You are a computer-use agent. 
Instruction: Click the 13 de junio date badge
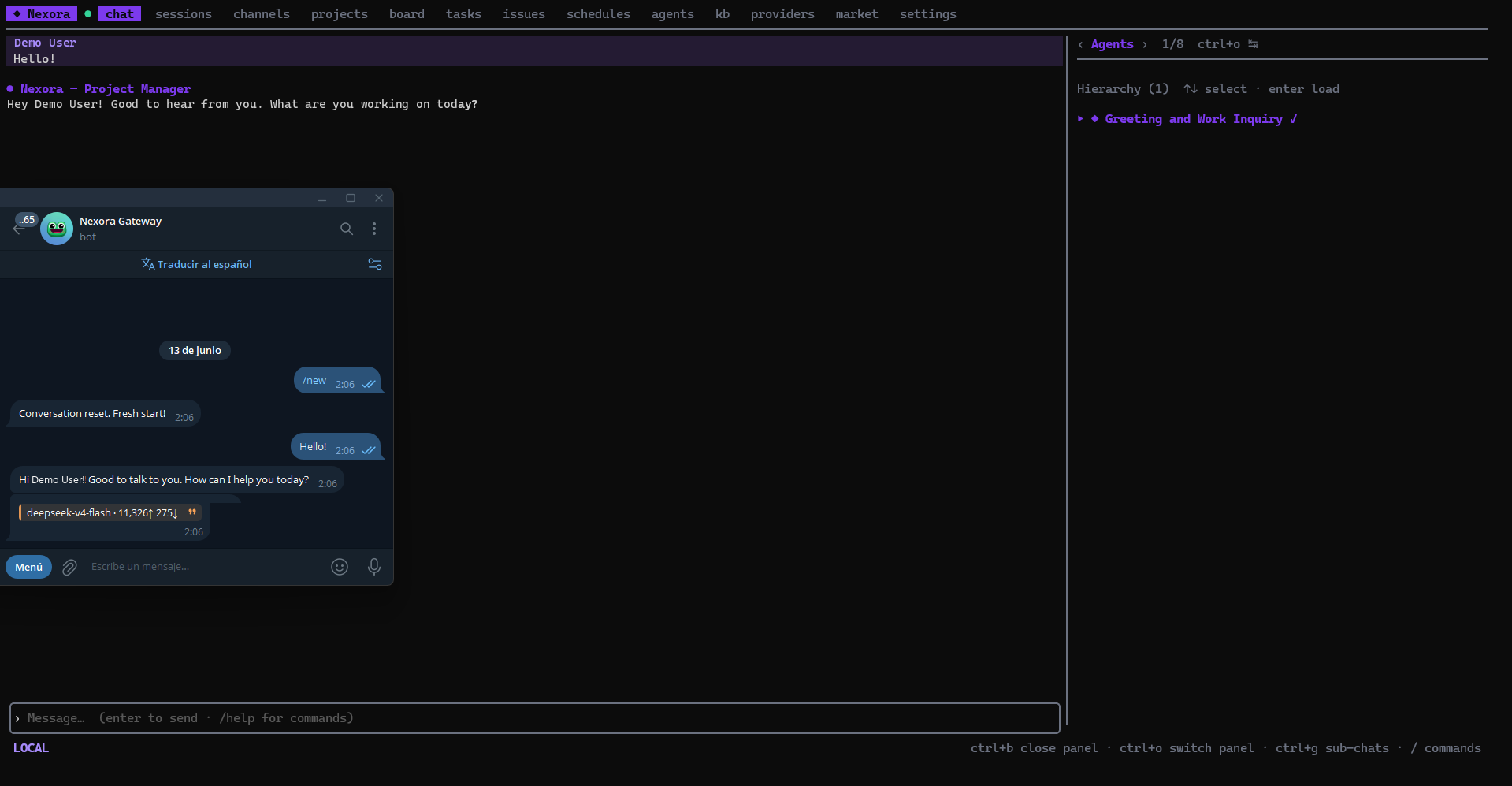195,351
